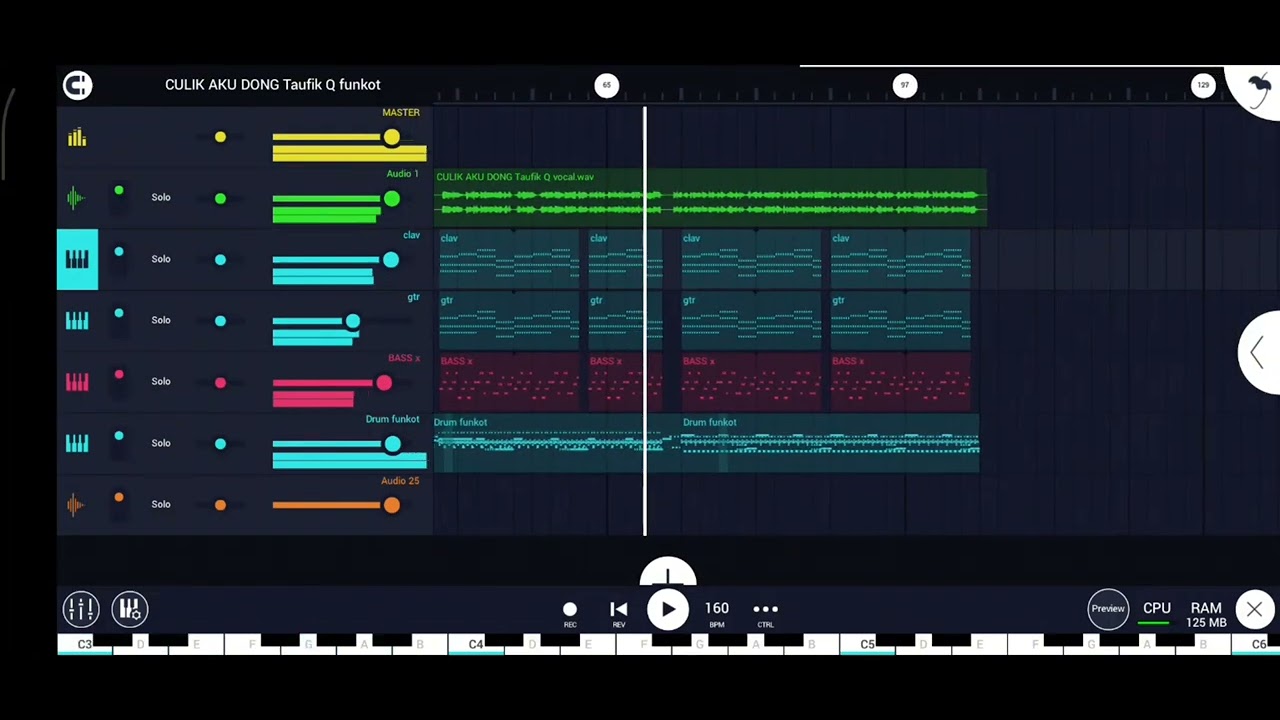Screen dimensions: 1280x720
Task: Toggle mute dot on gtr track
Action: click(119, 314)
